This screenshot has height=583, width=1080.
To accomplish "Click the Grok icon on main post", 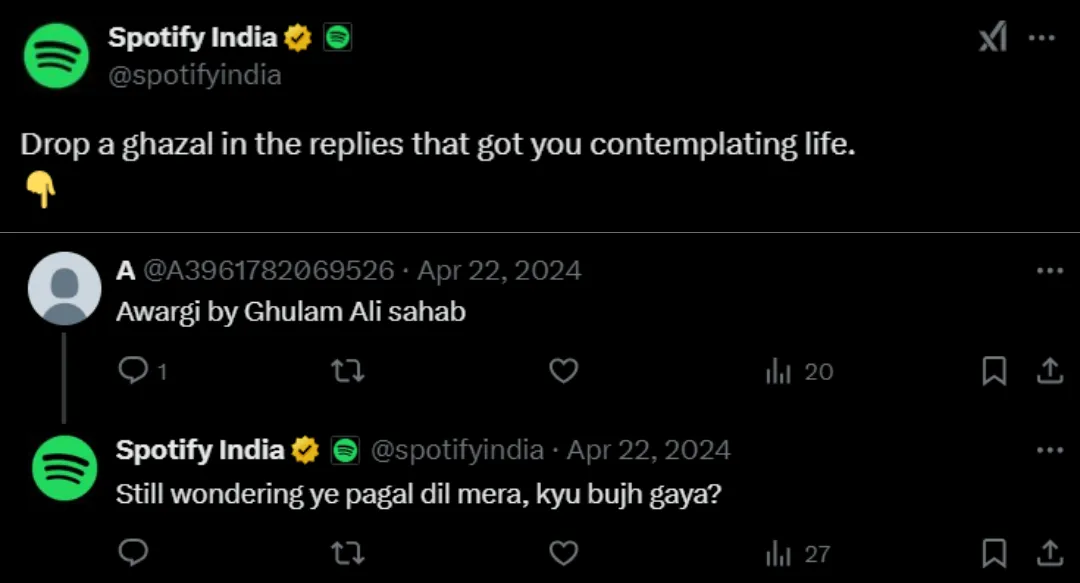I will (993, 37).
